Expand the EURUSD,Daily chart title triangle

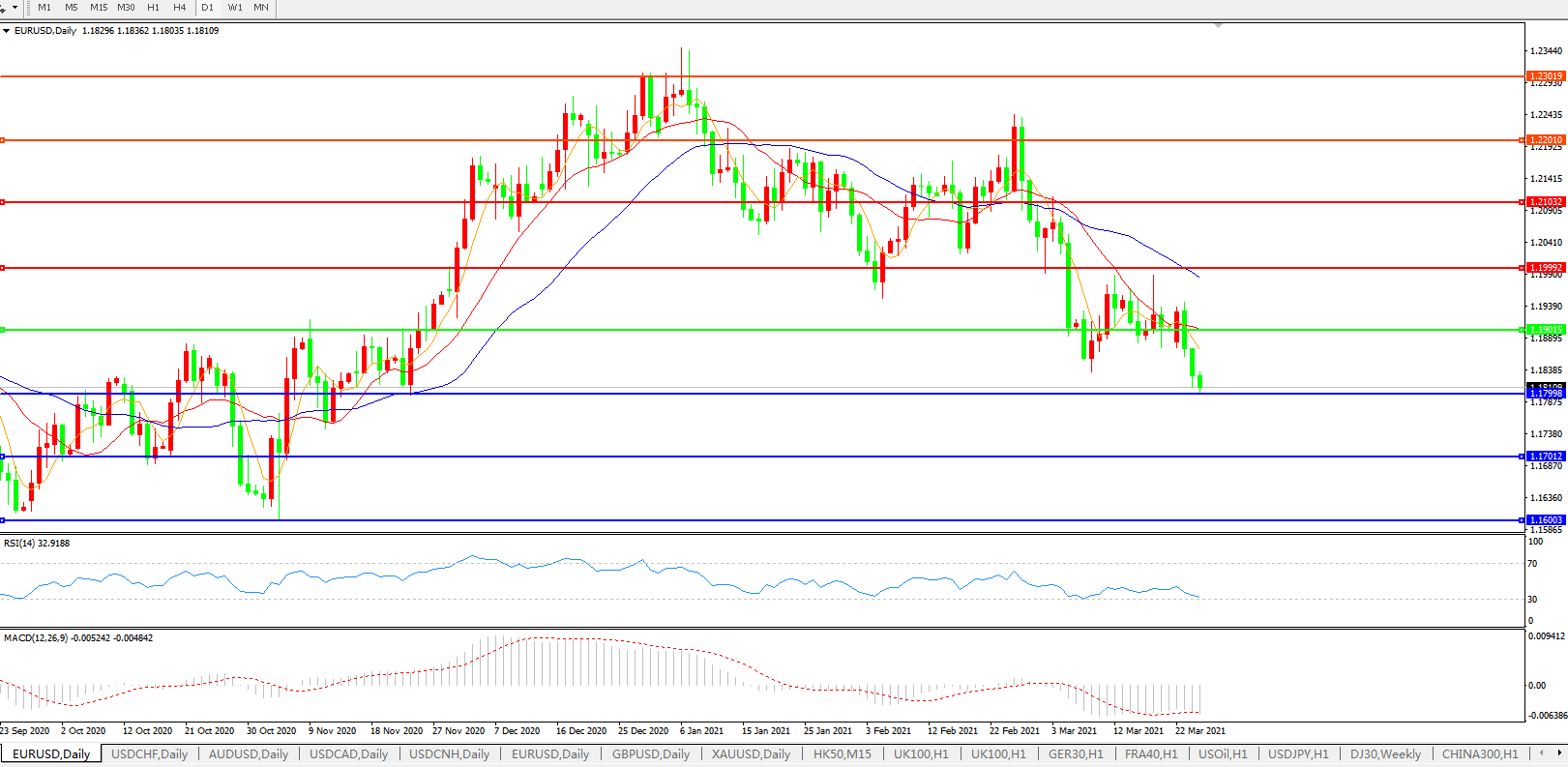(x=7, y=31)
